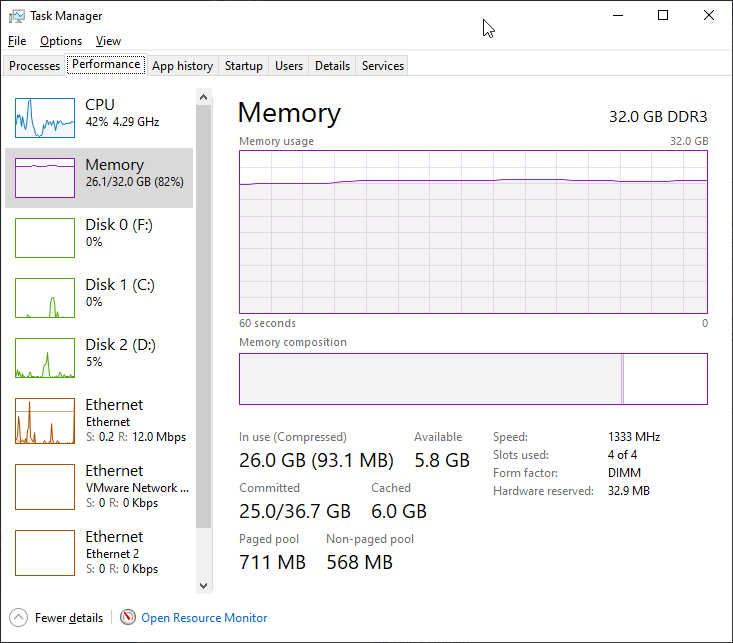Click the CPU usage graph thumbnail
Viewport: 733px width, 643px height.
(45, 118)
